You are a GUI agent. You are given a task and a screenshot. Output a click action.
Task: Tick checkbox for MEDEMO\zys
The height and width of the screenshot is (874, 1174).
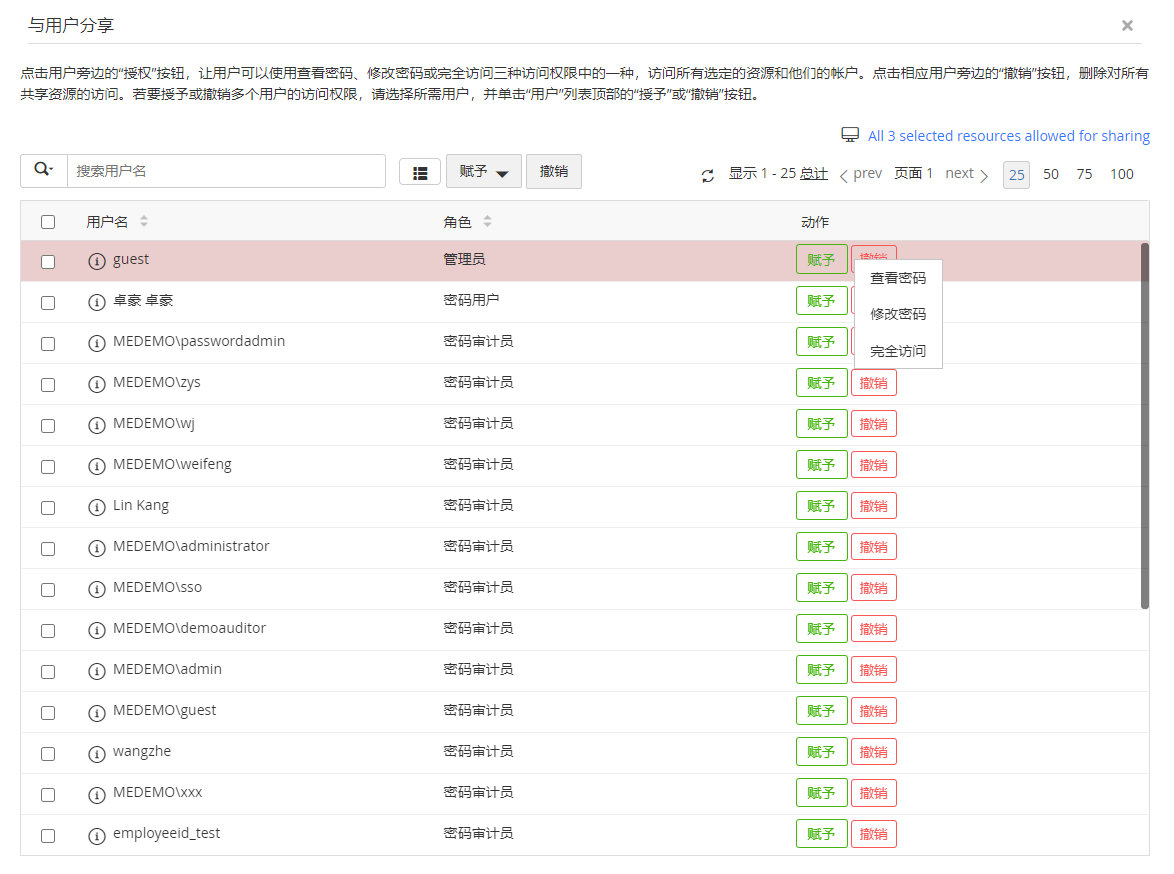(x=48, y=385)
